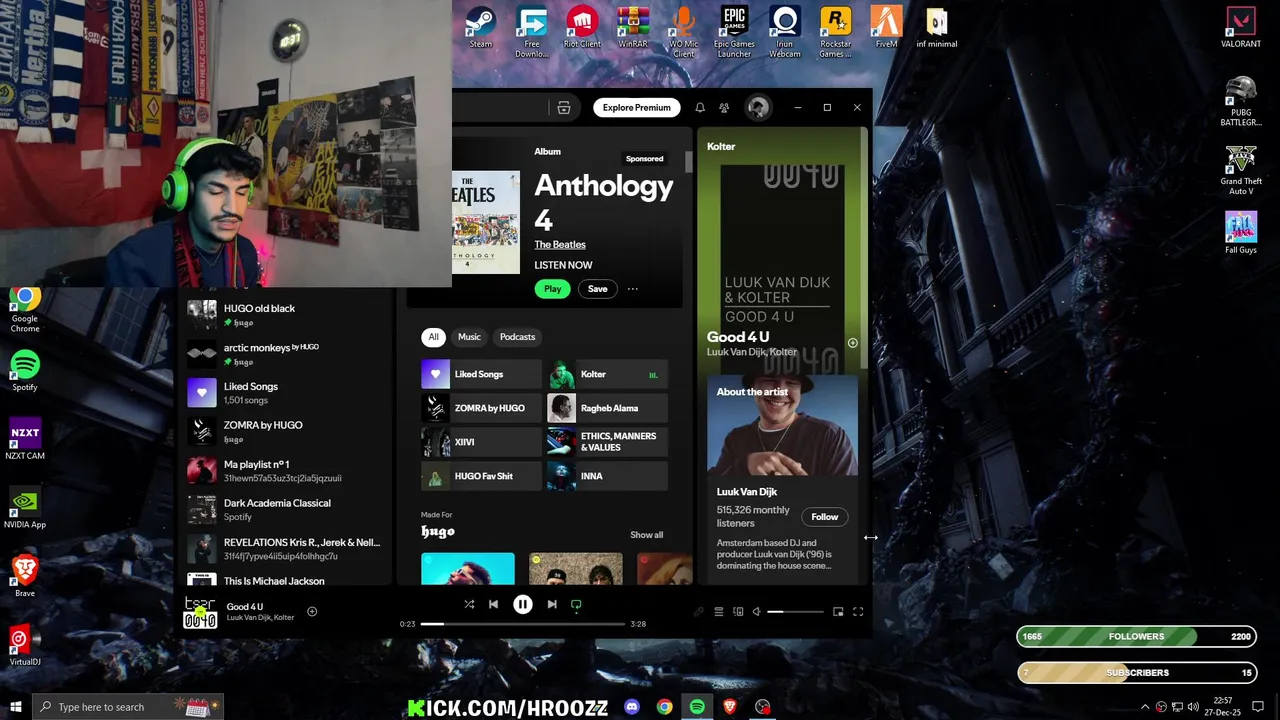Open This Is Michael Jackson playlist
The width and height of the screenshot is (1280, 720).
(x=286, y=579)
